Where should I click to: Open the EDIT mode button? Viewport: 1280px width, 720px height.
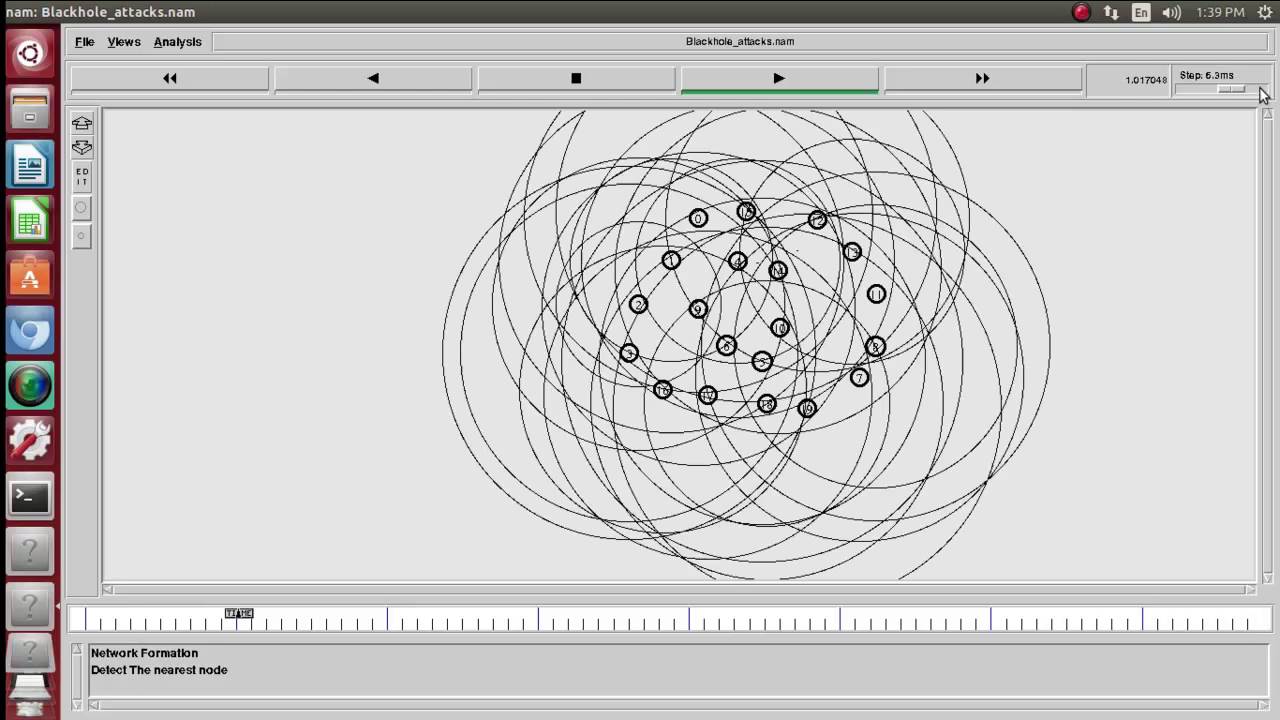(82, 178)
